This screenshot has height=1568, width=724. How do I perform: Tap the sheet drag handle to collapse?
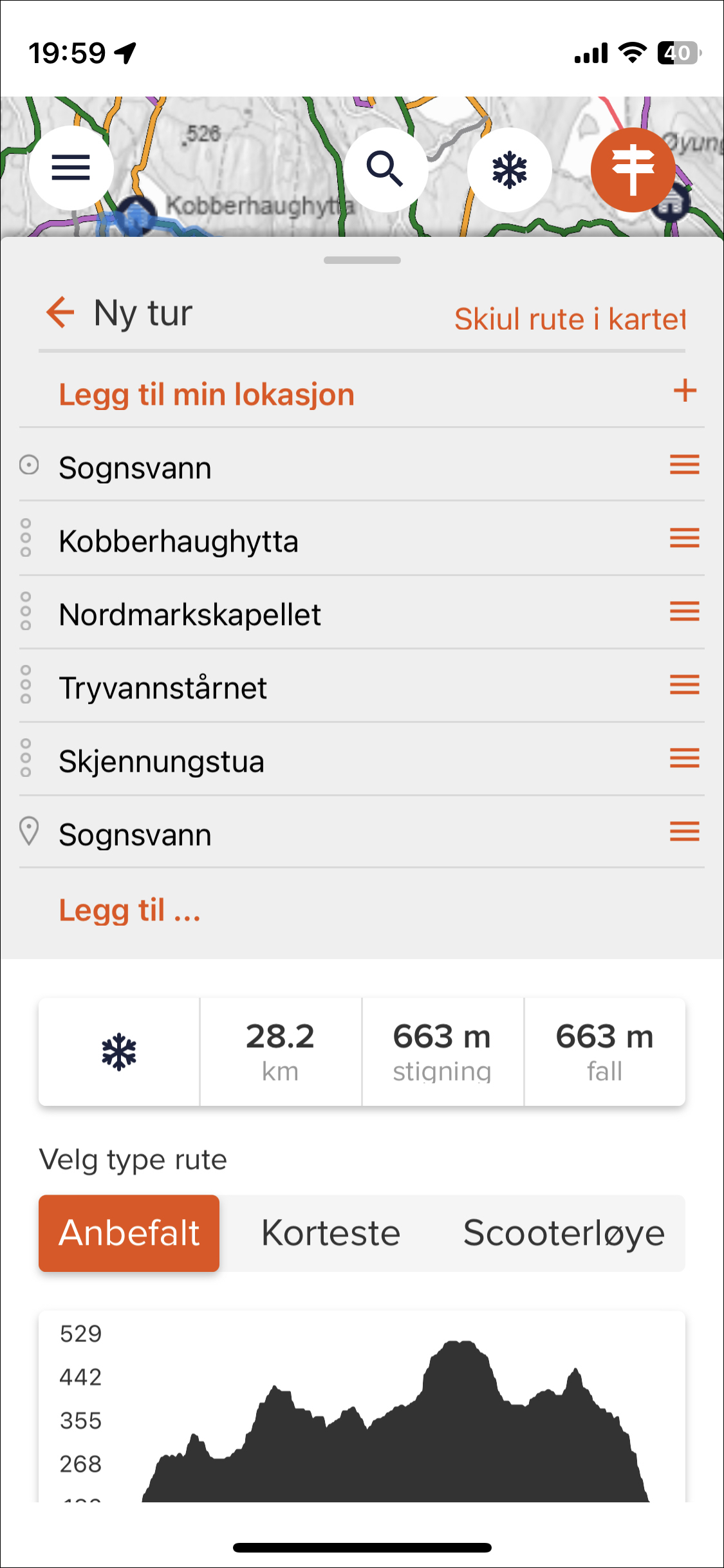(362, 260)
